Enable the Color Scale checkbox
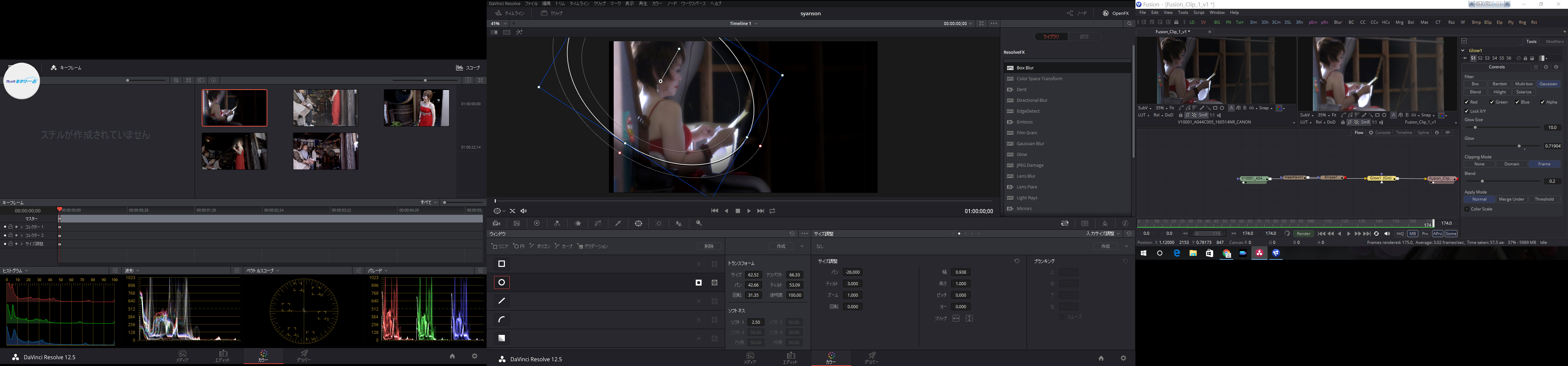 click(1467, 209)
